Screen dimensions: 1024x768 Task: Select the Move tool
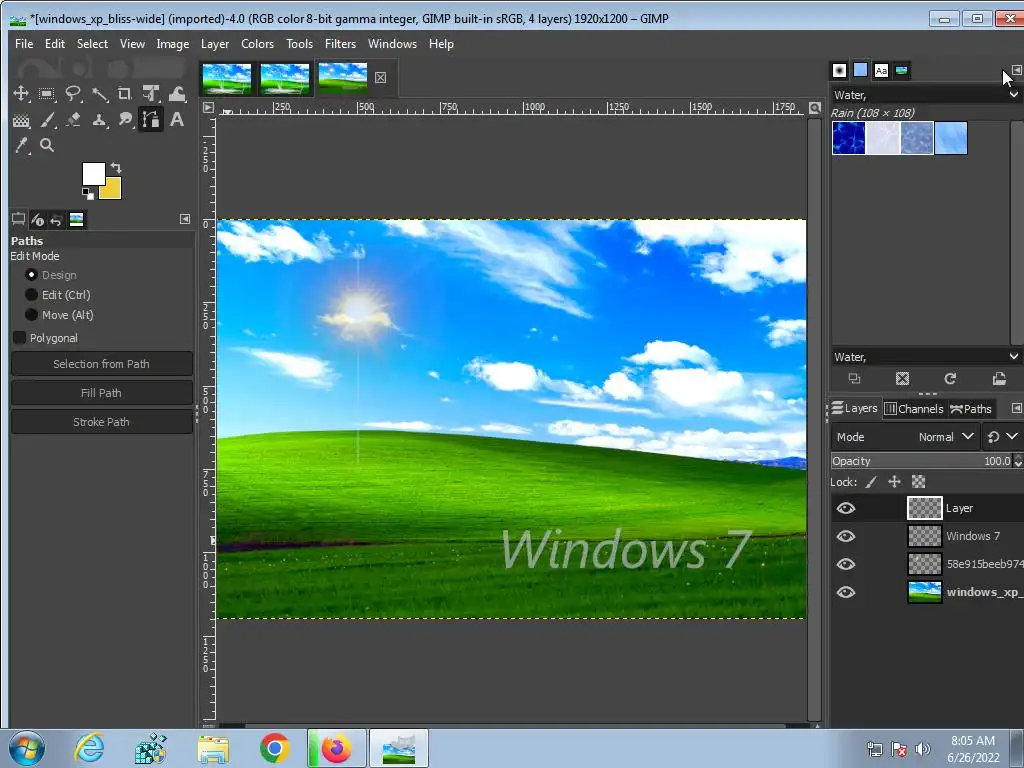[x=21, y=94]
